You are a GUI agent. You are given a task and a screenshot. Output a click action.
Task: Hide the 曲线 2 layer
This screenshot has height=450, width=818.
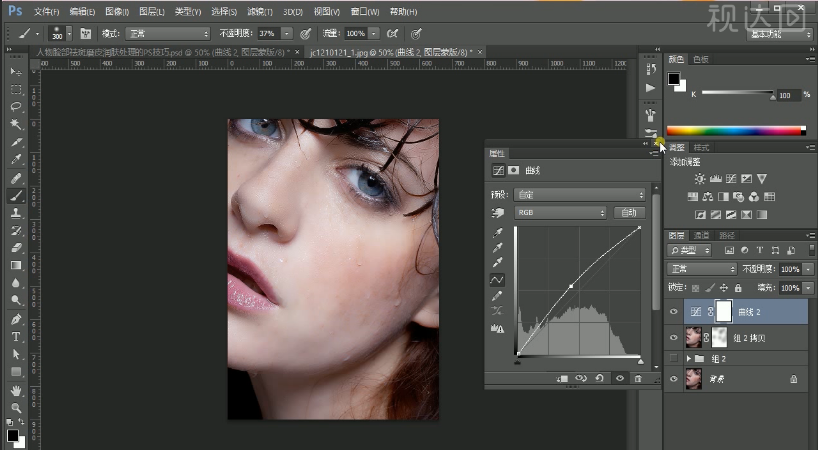(x=673, y=312)
